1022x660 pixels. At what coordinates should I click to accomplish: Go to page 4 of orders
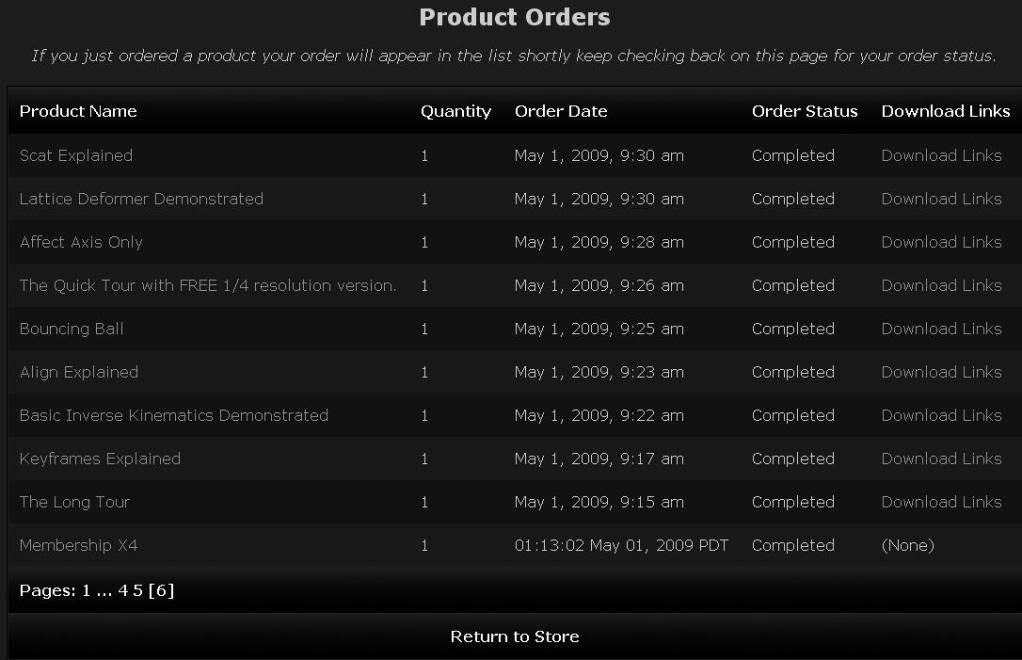pos(124,591)
